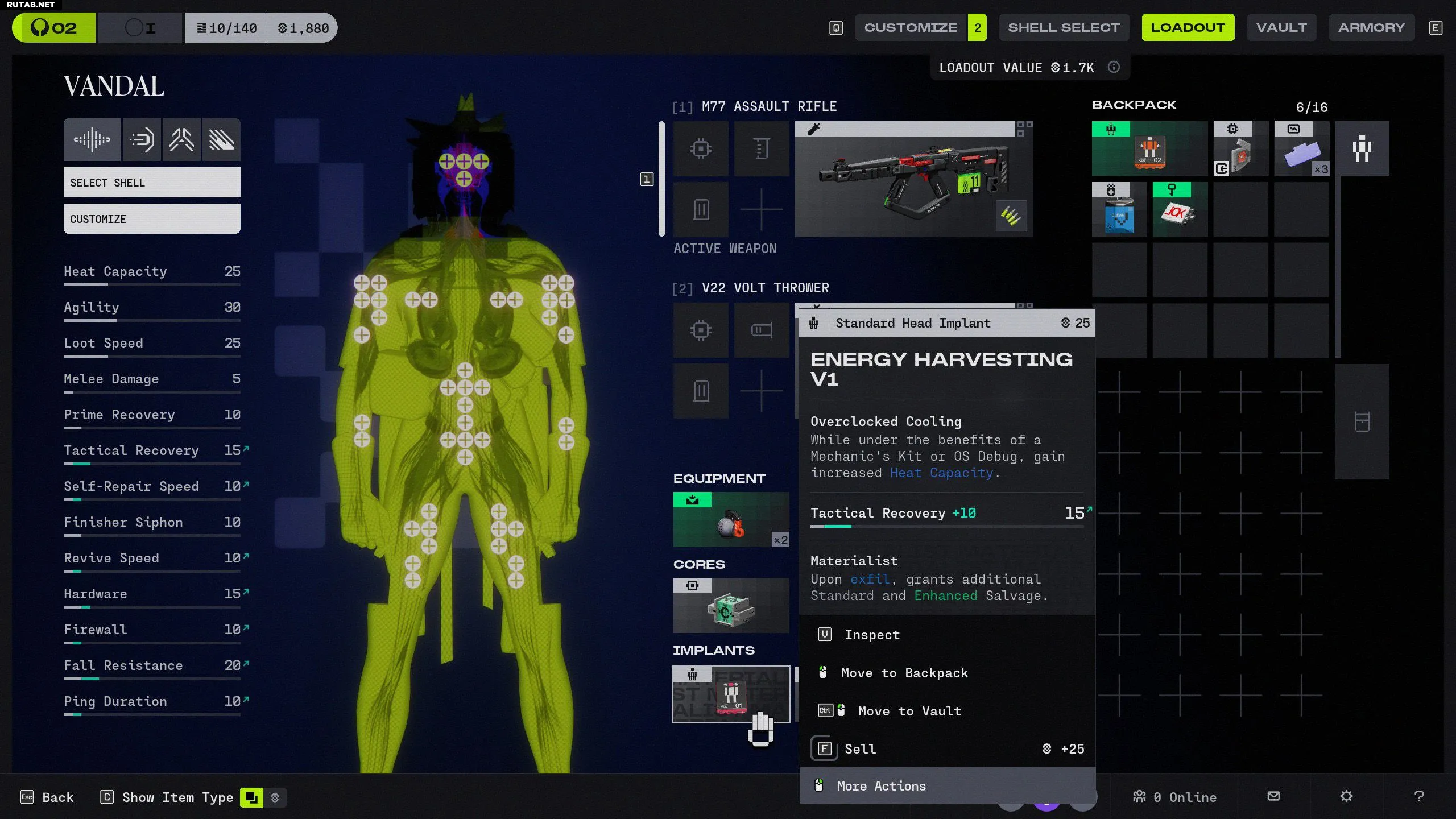Click the diagonal stripes ability icon
Screen dimensions: 1456x819
[x=221, y=139]
